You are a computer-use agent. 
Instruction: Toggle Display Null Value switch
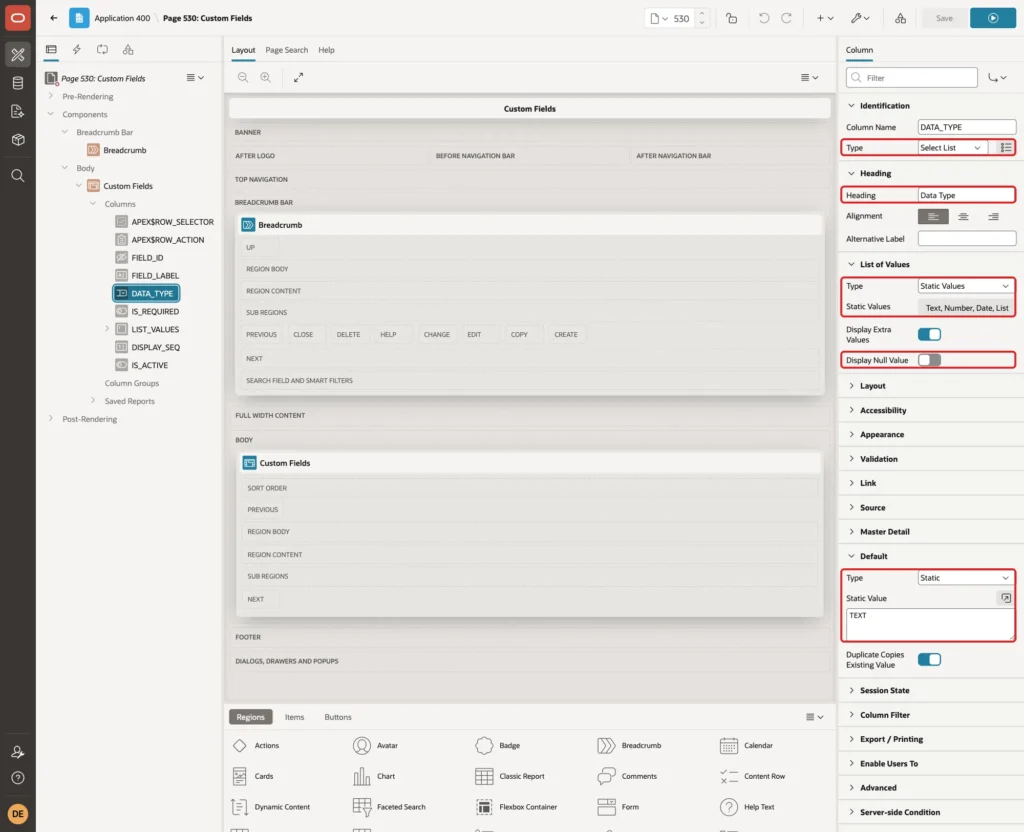coord(929,360)
